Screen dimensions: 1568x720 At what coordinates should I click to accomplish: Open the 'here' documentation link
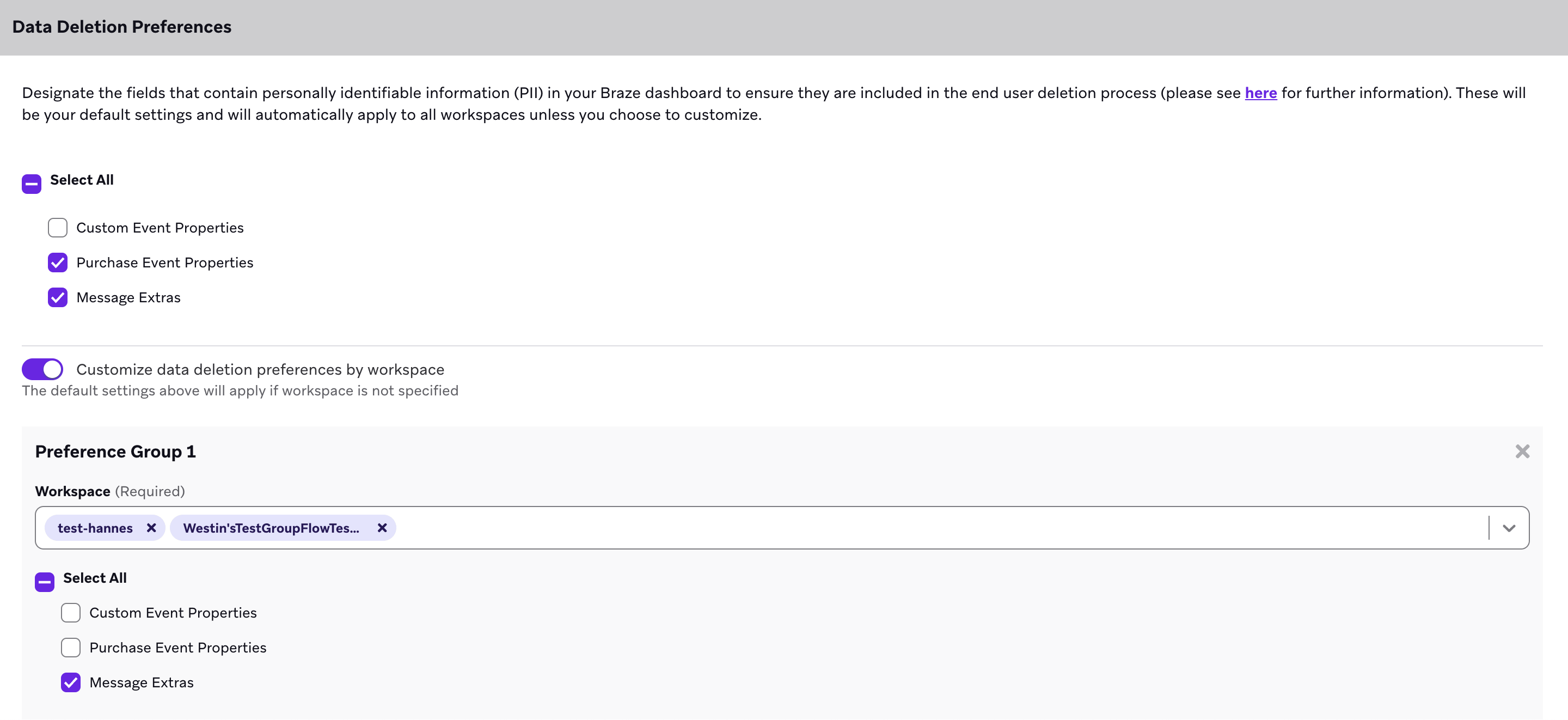click(x=1260, y=93)
